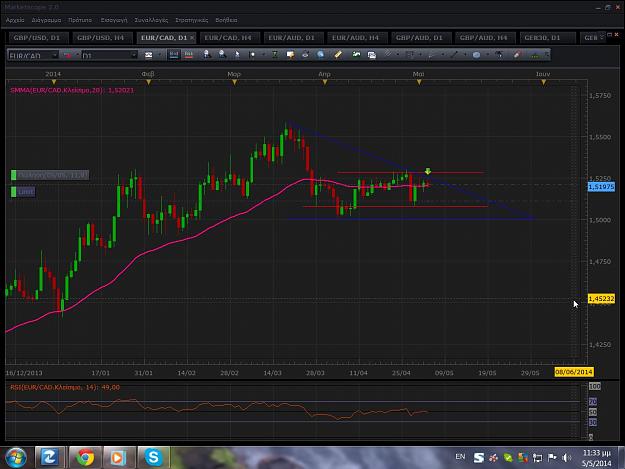Screen dimensions: 625x469
Task: Close the EUR/CAD, D1 tab
Action: [x=192, y=37]
